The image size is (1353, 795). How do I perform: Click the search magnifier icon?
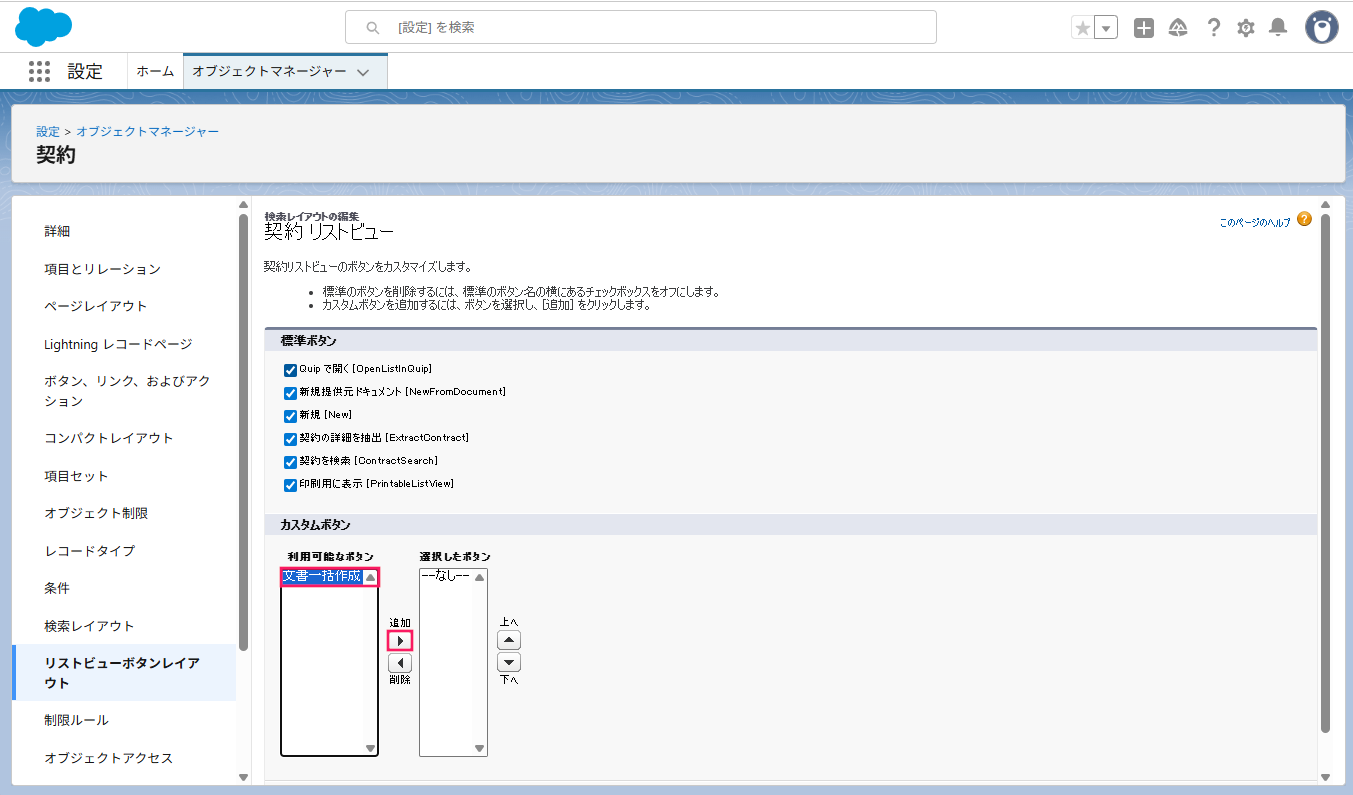point(373,28)
